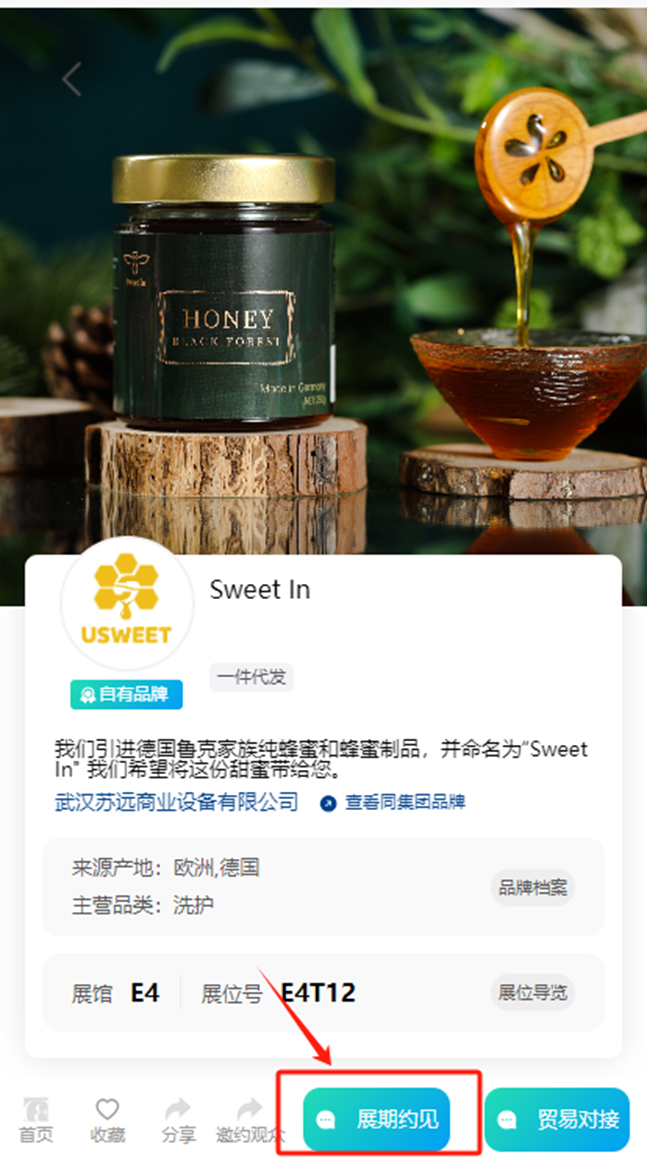This screenshot has height=1158, width=647.
Task: Click the chat bubble icon in 贸易对接
Action: pyautogui.click(x=507, y=1120)
